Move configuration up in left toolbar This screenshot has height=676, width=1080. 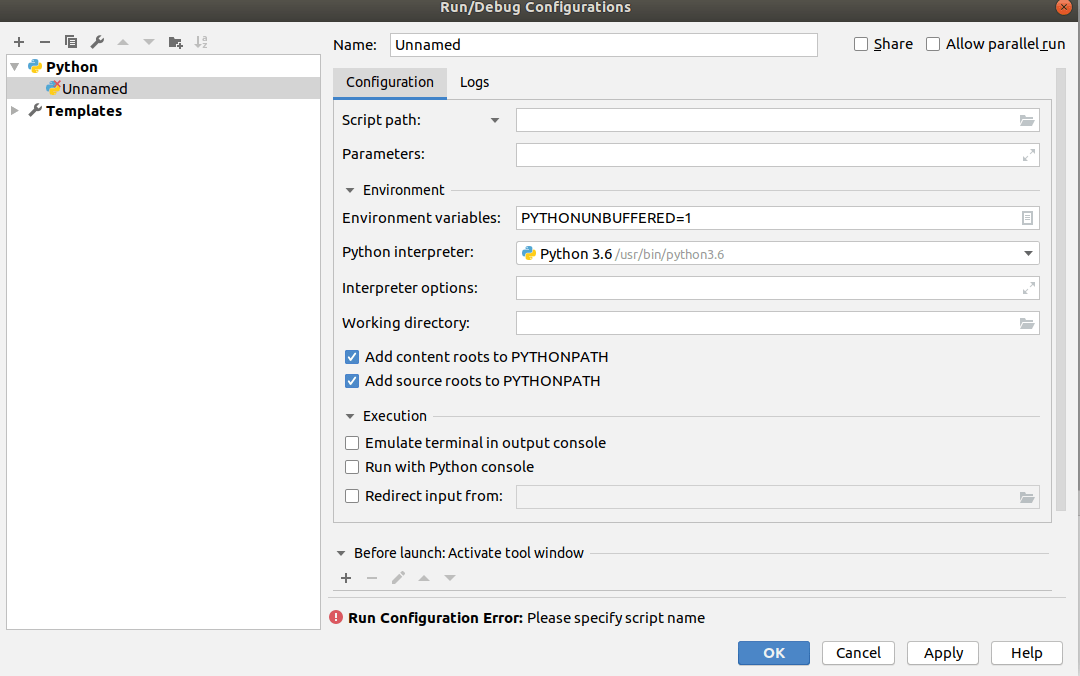(x=123, y=42)
